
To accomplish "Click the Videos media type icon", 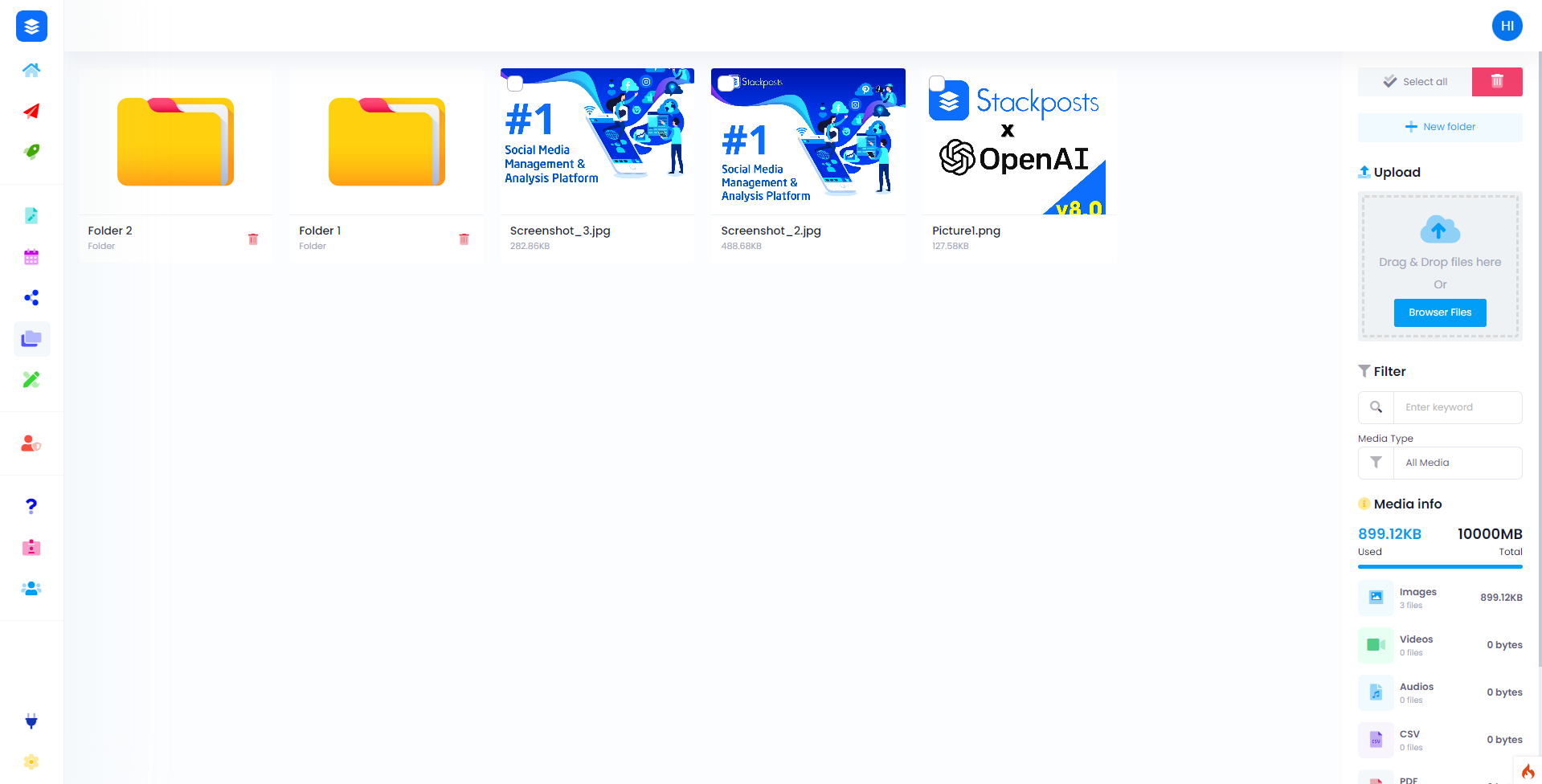I will pyautogui.click(x=1376, y=645).
